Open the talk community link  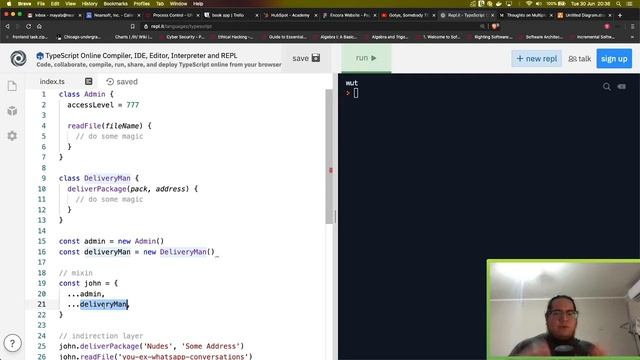tap(580, 59)
